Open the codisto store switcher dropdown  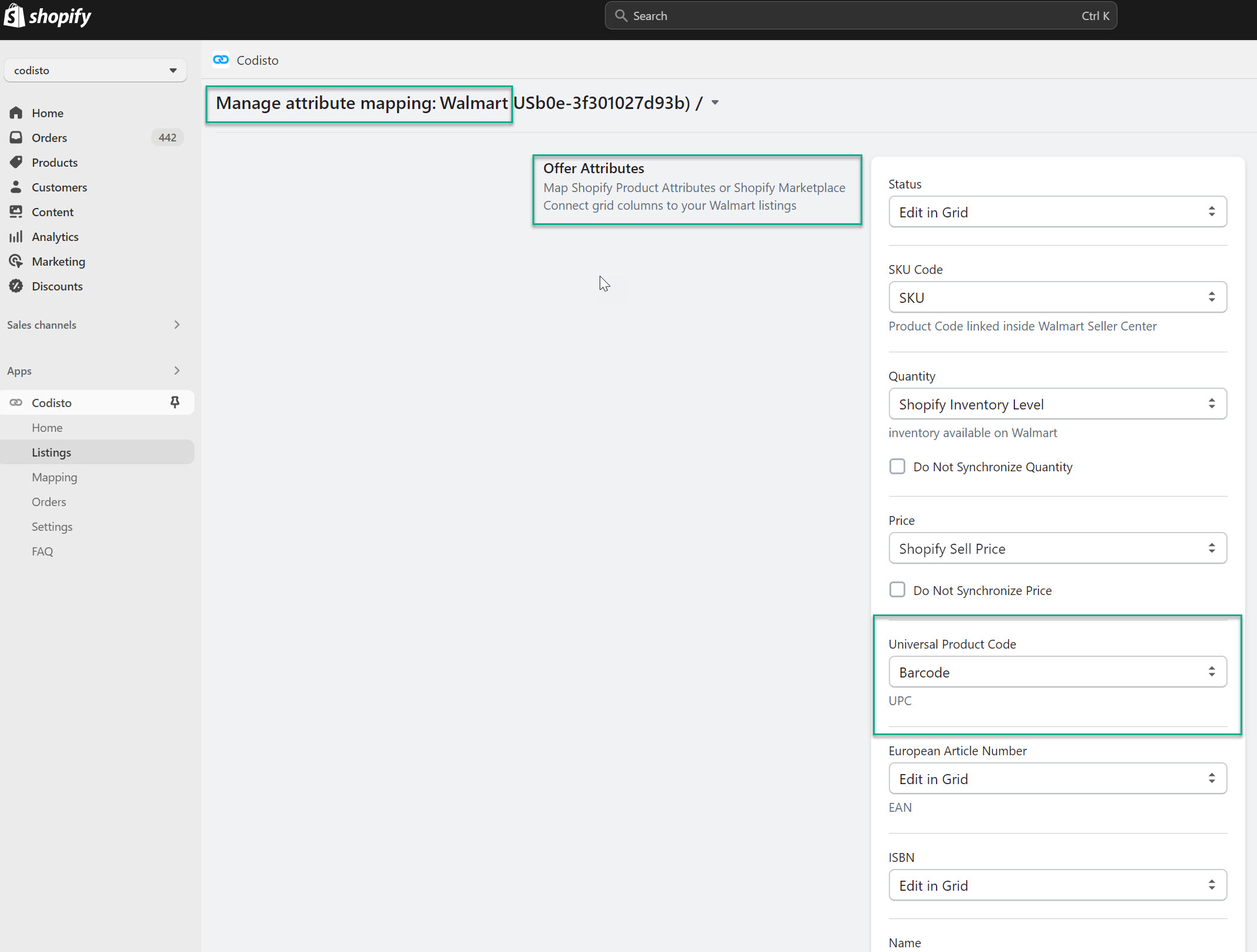(x=95, y=70)
